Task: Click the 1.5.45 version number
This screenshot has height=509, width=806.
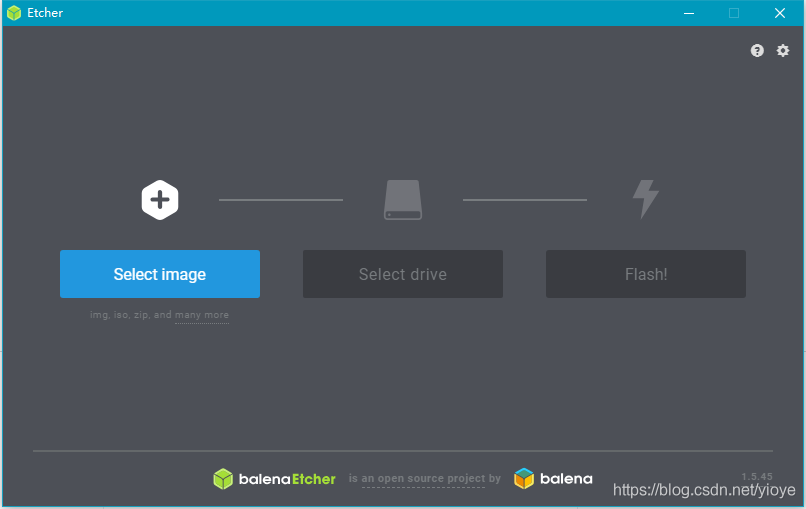Action: pyautogui.click(x=757, y=477)
